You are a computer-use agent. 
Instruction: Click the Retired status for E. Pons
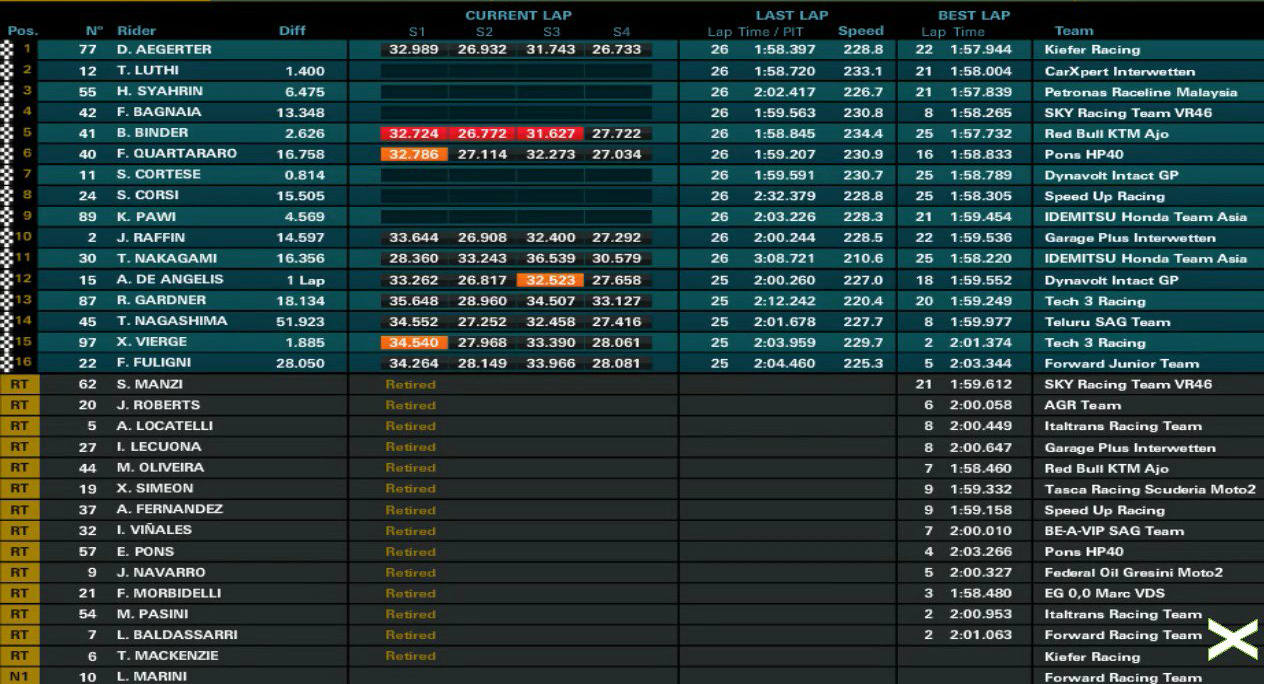[x=411, y=552]
